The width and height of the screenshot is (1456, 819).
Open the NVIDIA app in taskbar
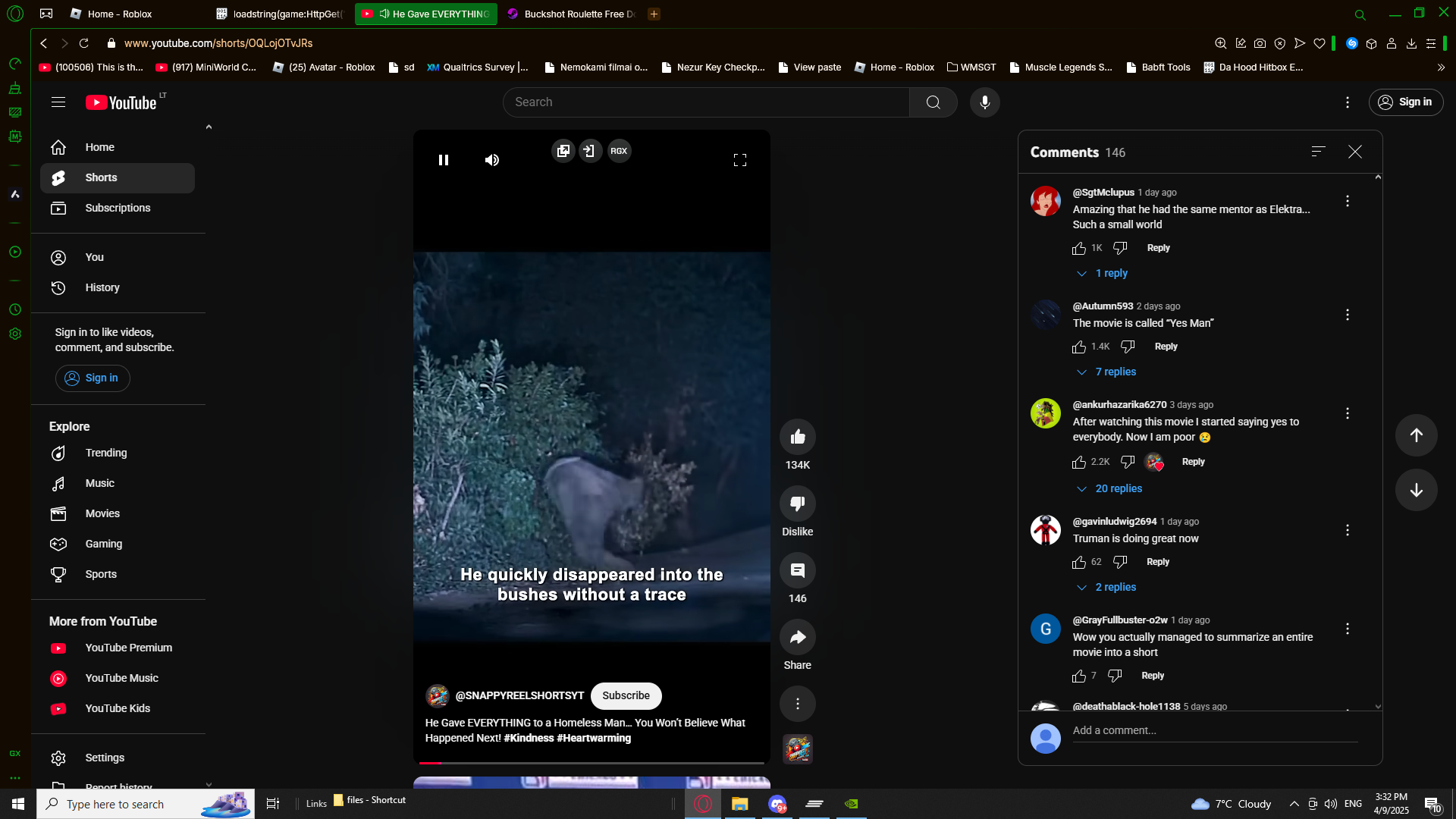pyautogui.click(x=852, y=804)
